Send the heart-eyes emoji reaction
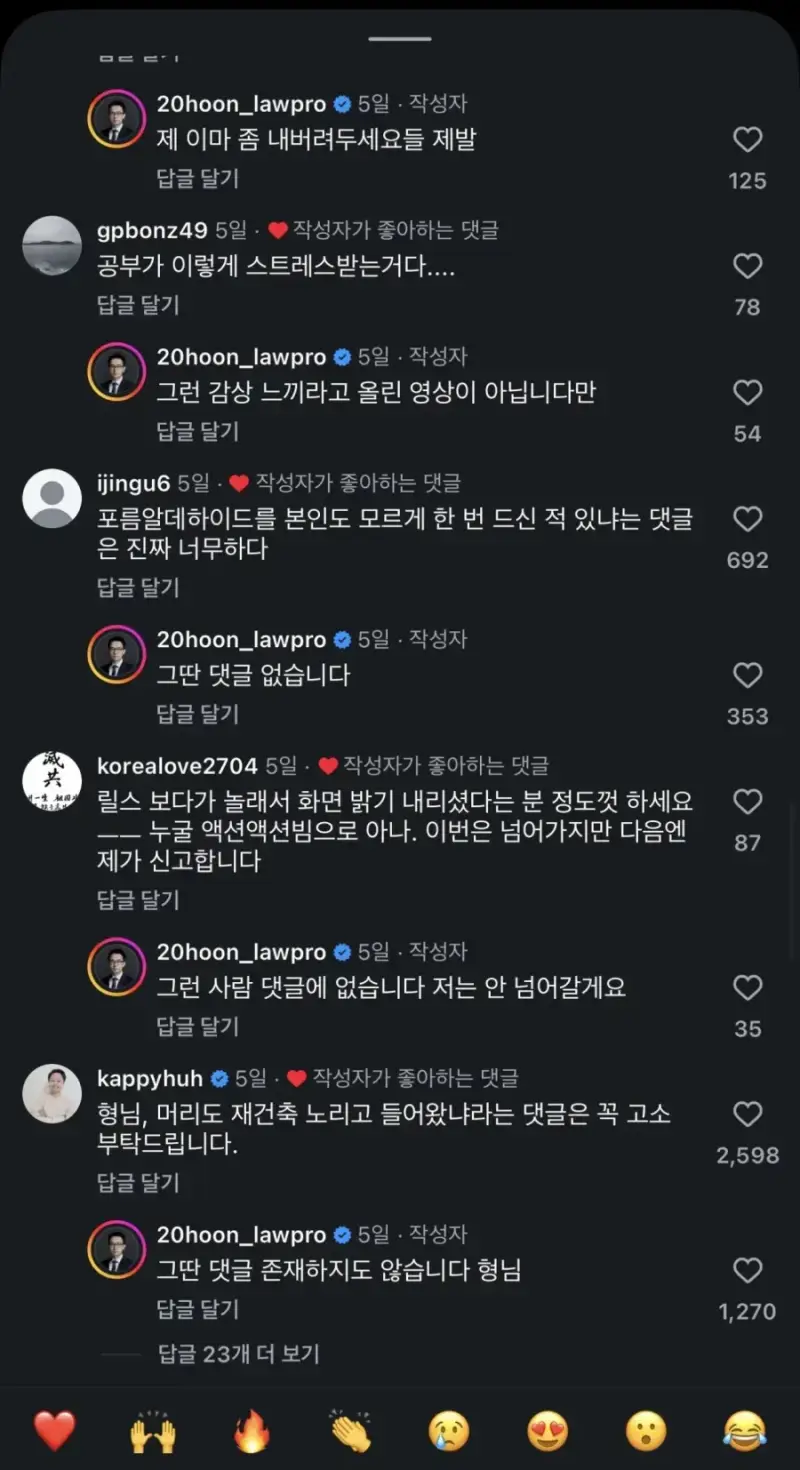The width and height of the screenshot is (800, 1470). click(x=548, y=1432)
